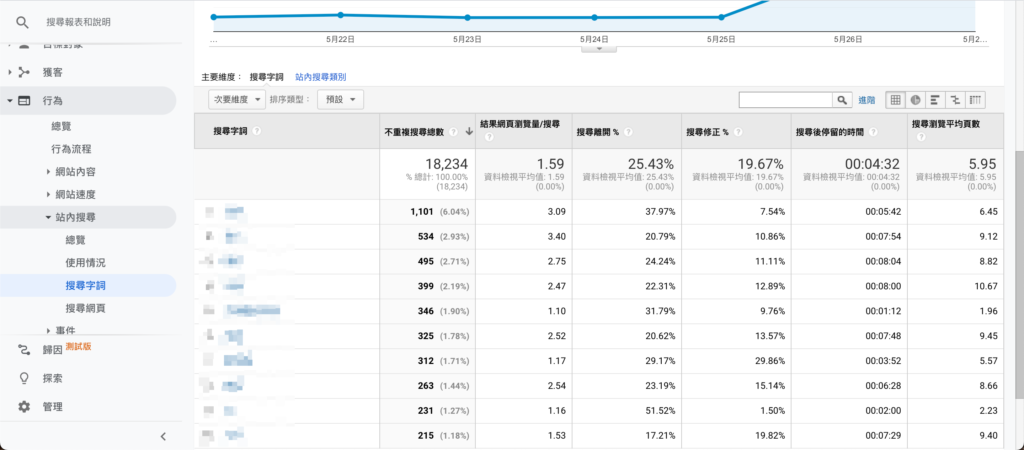Screen dimensions: 1024x450
Task: Switch to the pivot table view icon
Action: pyautogui.click(x=976, y=100)
